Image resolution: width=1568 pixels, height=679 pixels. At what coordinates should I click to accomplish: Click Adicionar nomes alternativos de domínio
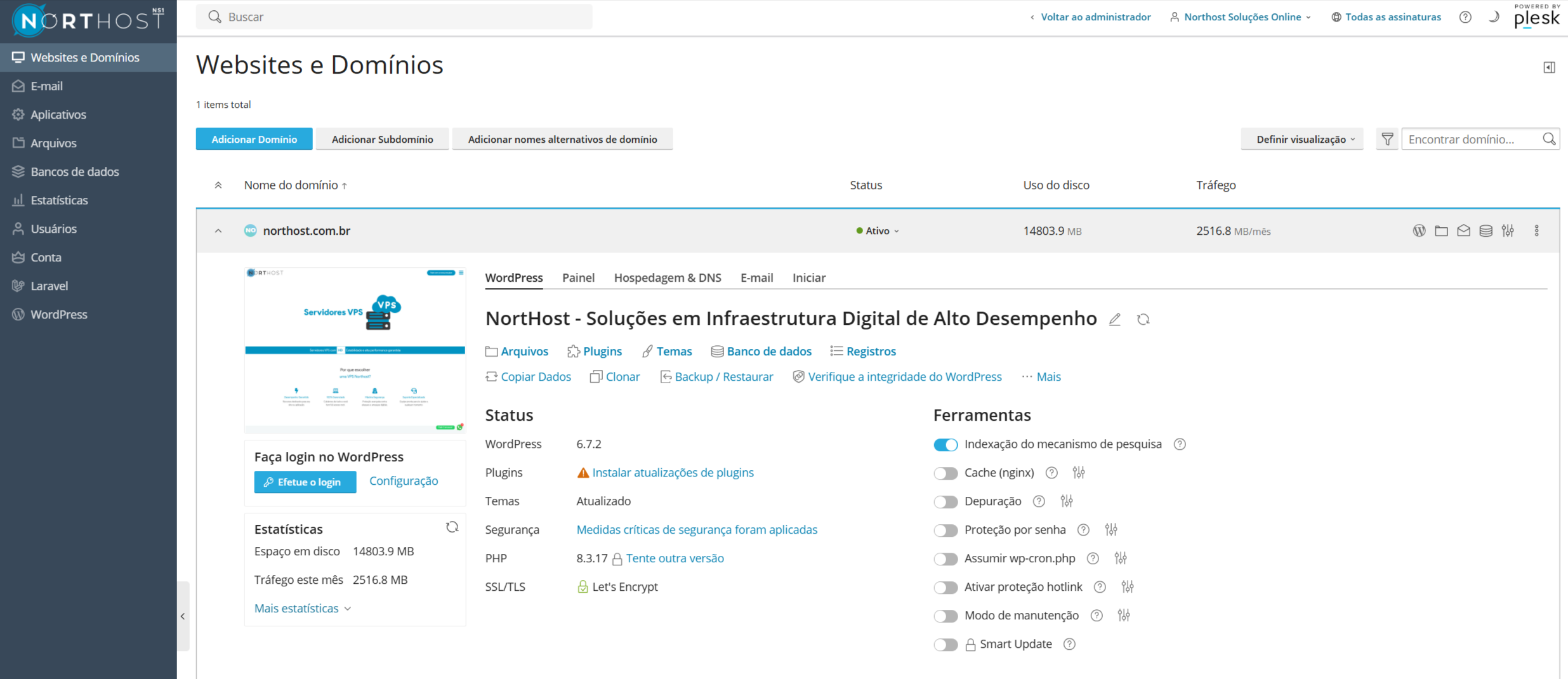pyautogui.click(x=562, y=139)
